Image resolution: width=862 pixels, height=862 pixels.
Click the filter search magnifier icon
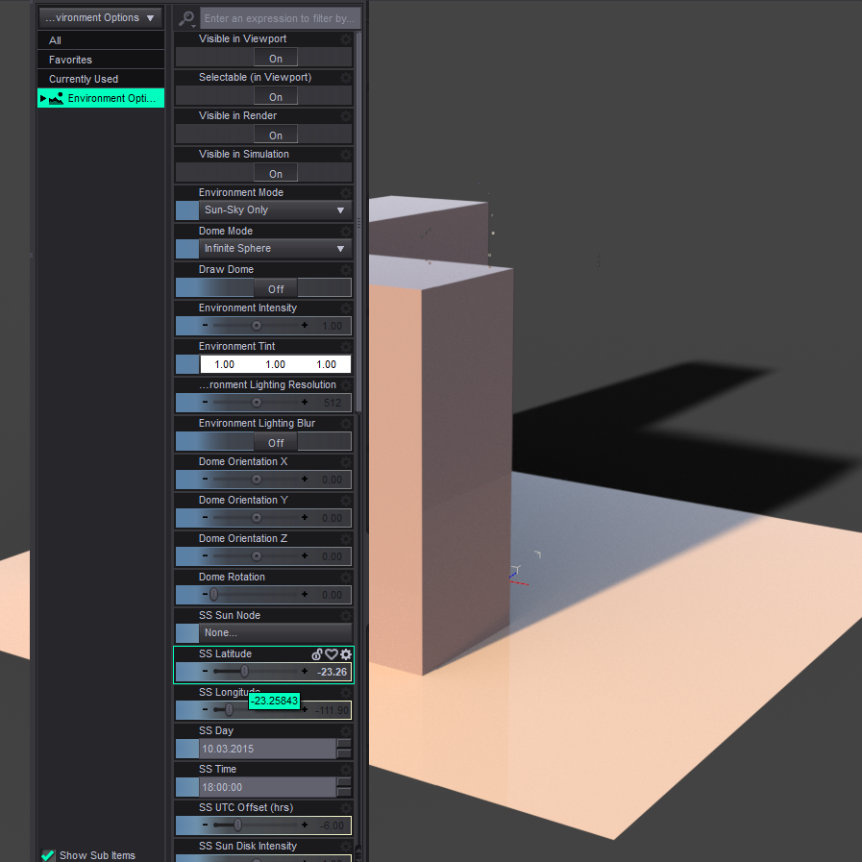coord(186,18)
